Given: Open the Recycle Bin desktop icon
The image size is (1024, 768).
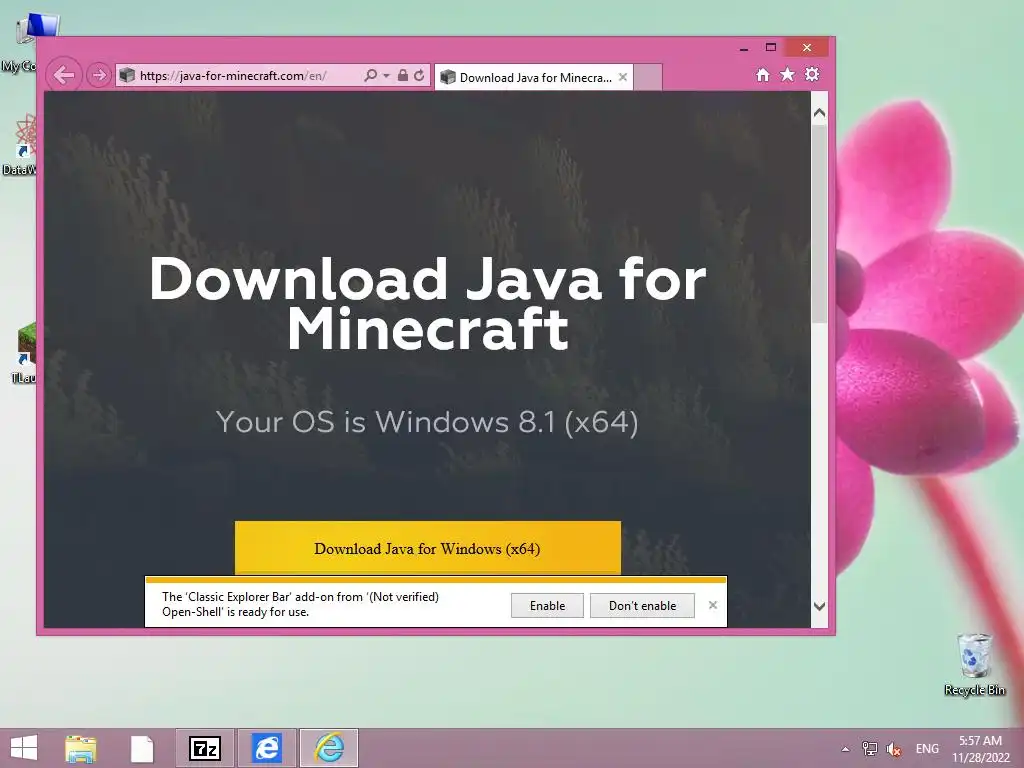Looking at the screenshot, I should 974,664.
